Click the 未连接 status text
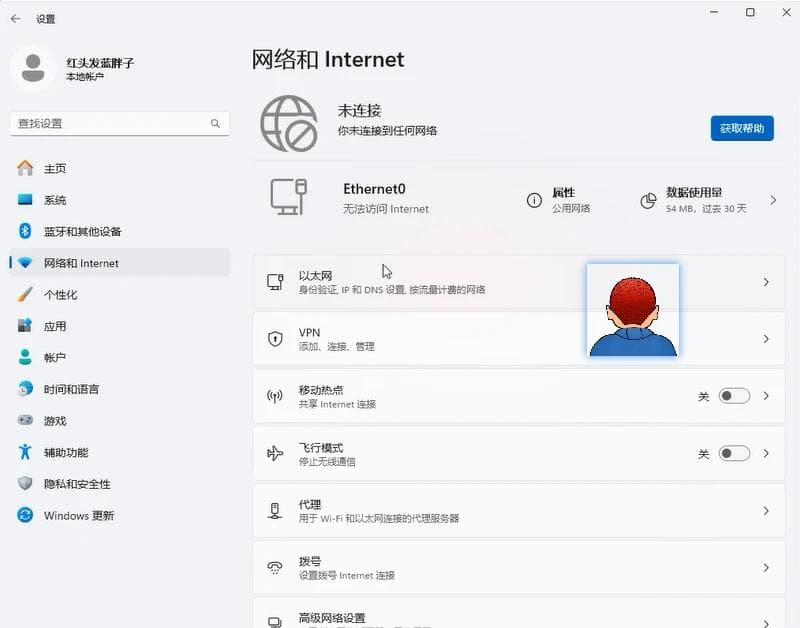 359,110
